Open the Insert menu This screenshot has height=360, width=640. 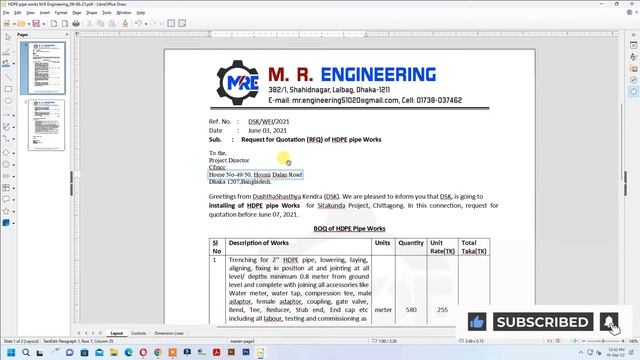pyautogui.click(x=44, y=13)
